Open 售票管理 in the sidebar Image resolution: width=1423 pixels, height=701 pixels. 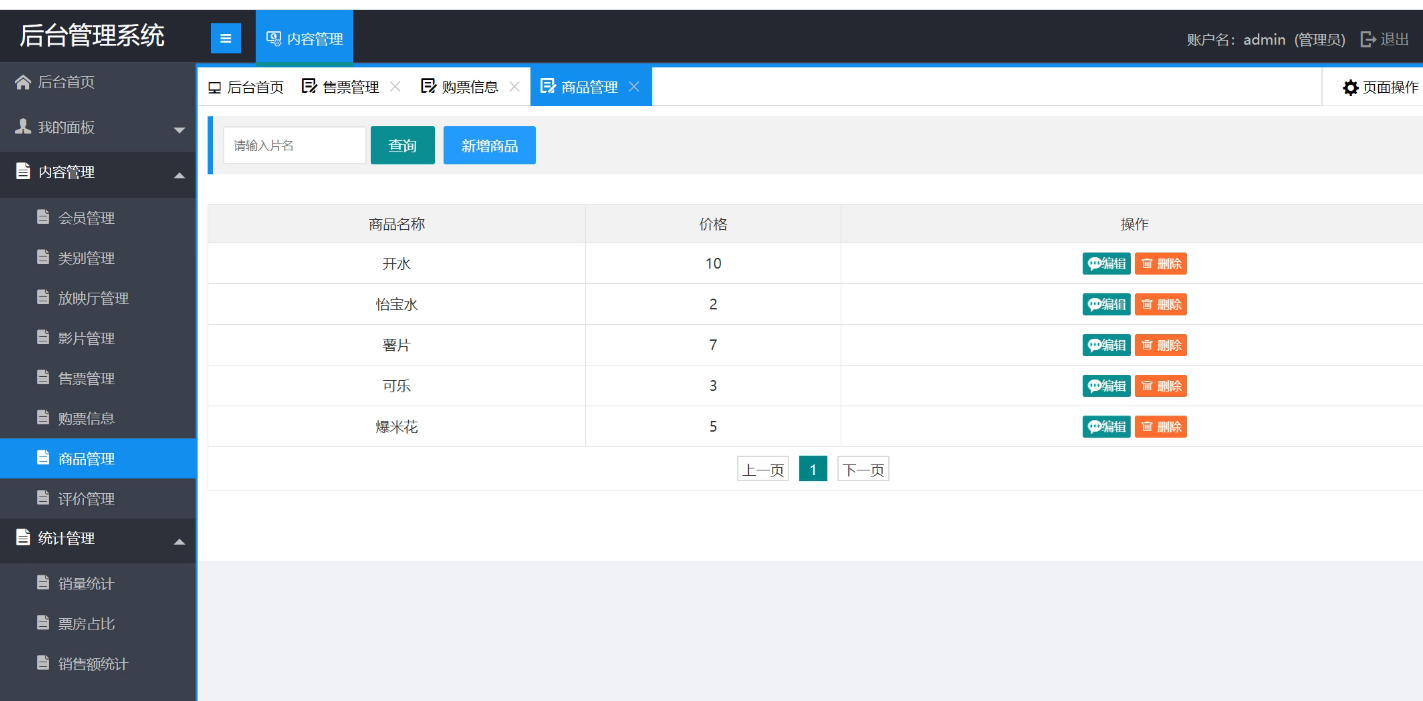98,378
